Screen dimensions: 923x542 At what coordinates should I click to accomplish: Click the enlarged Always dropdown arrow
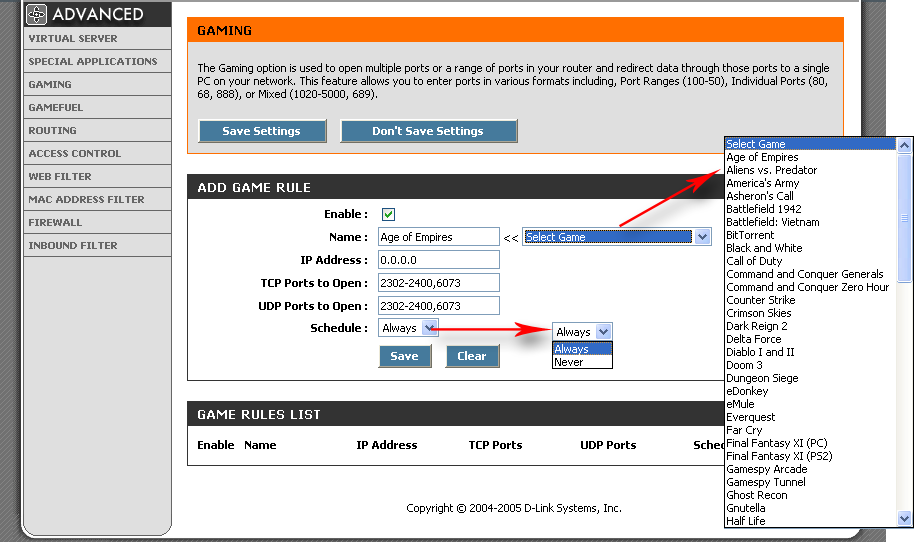(x=603, y=332)
